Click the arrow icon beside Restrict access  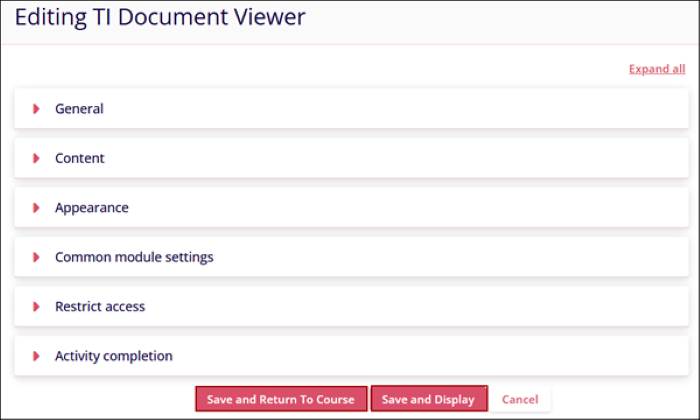point(37,307)
